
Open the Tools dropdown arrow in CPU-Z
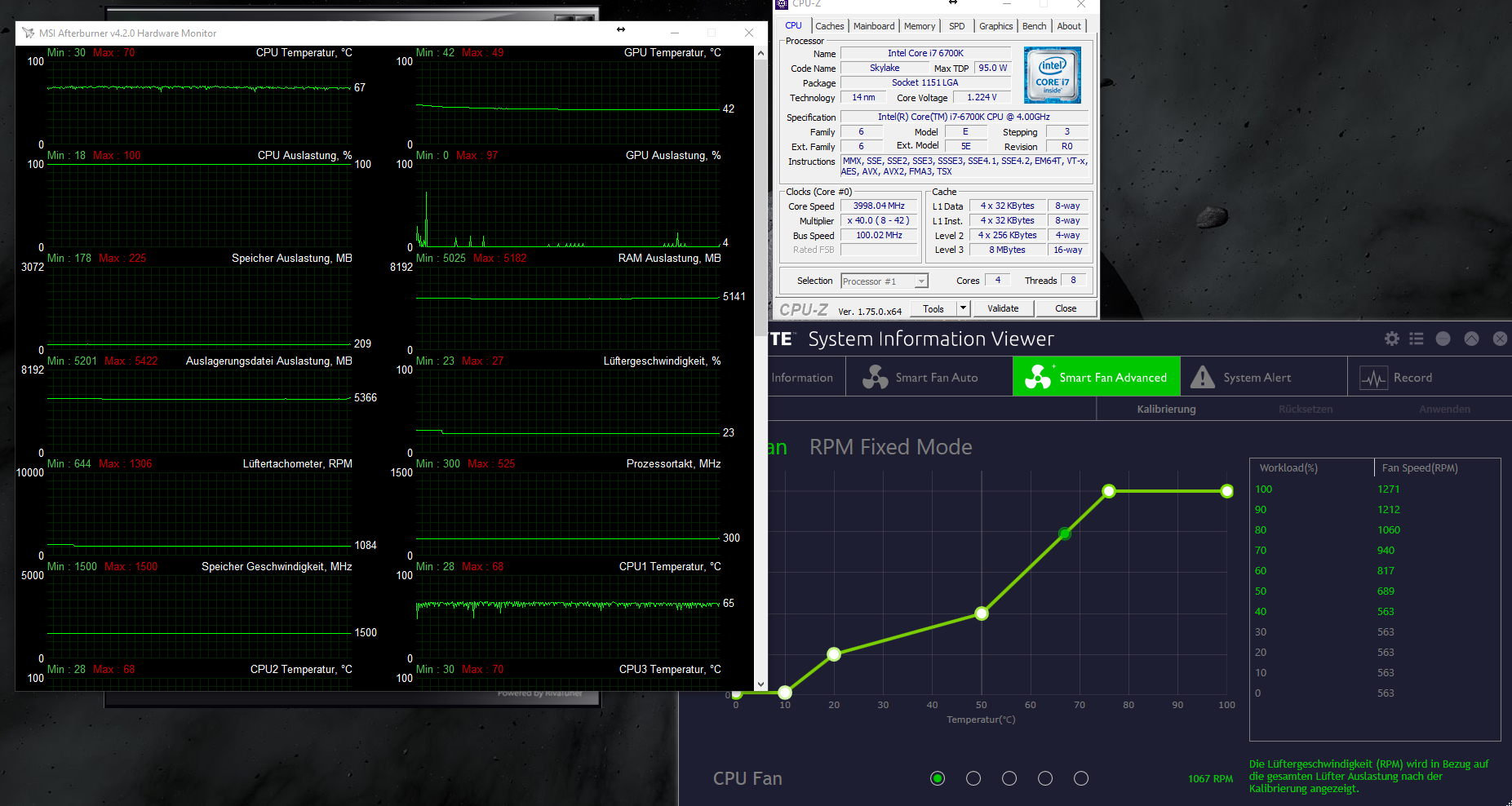tap(963, 308)
